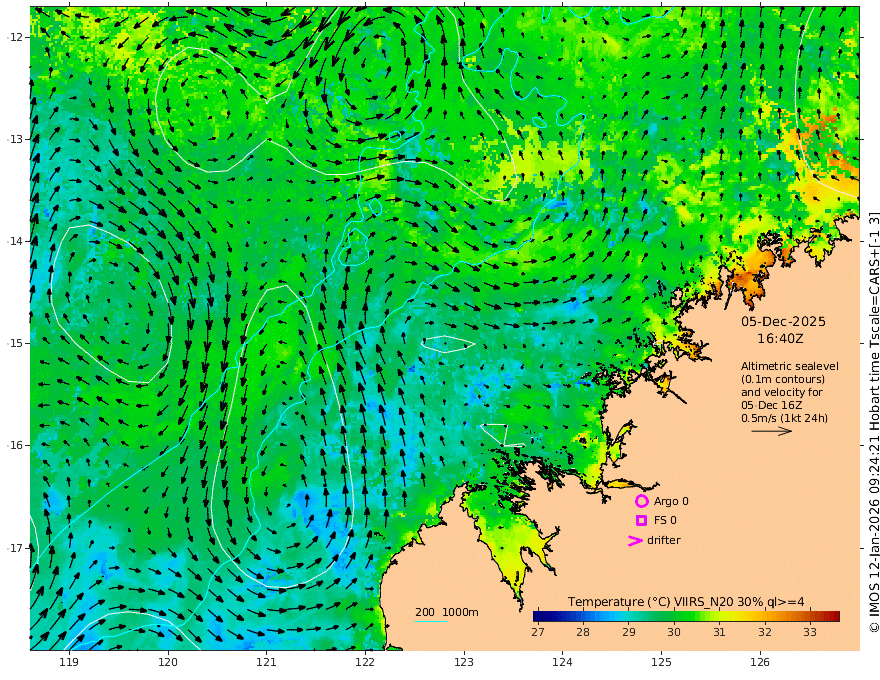The image size is (880, 680).
Task: Click the magenta Argo circle legend symbol
Action: 641,501
